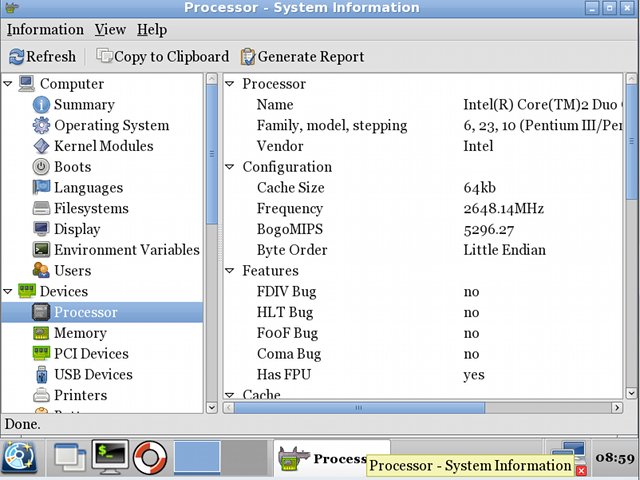Click the Devices category card icon
The height and width of the screenshot is (480, 640).
tap(27, 291)
